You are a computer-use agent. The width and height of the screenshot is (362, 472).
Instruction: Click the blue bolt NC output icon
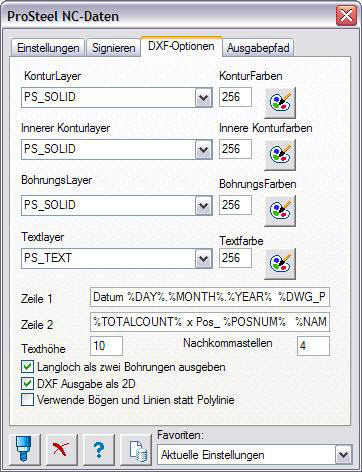(x=25, y=449)
